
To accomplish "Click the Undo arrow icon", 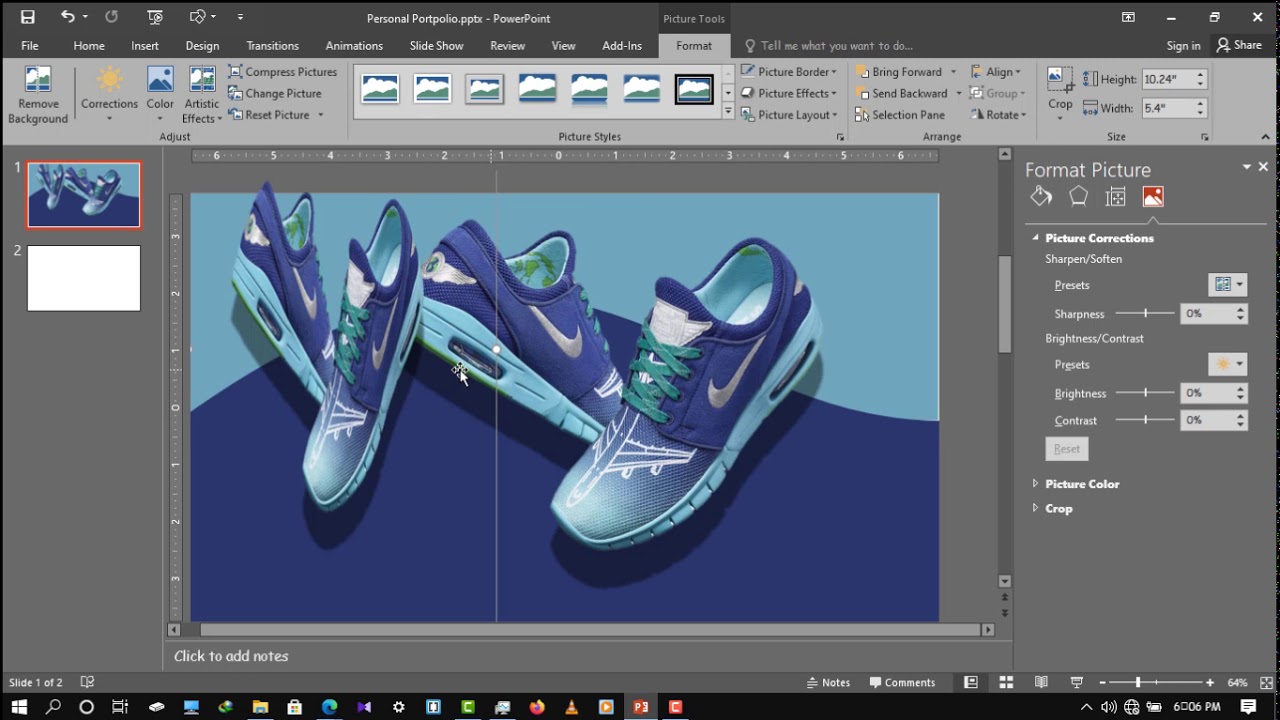I will [68, 17].
